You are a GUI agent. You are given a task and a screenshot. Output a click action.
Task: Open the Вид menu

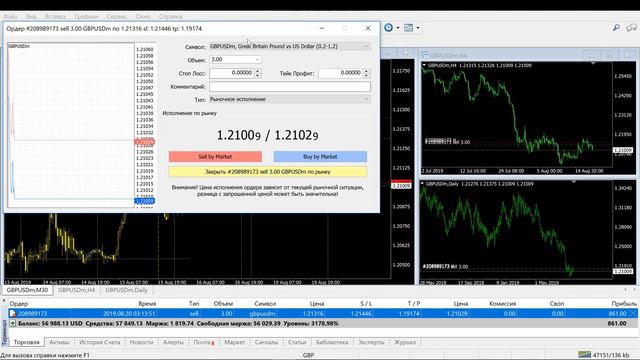31,16
